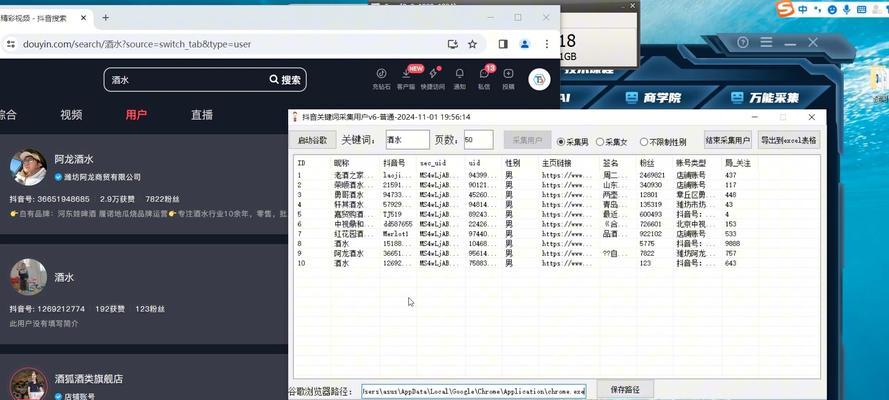Open the 通知 notifications bell
This screenshot has width=889, height=400.
[x=459, y=73]
